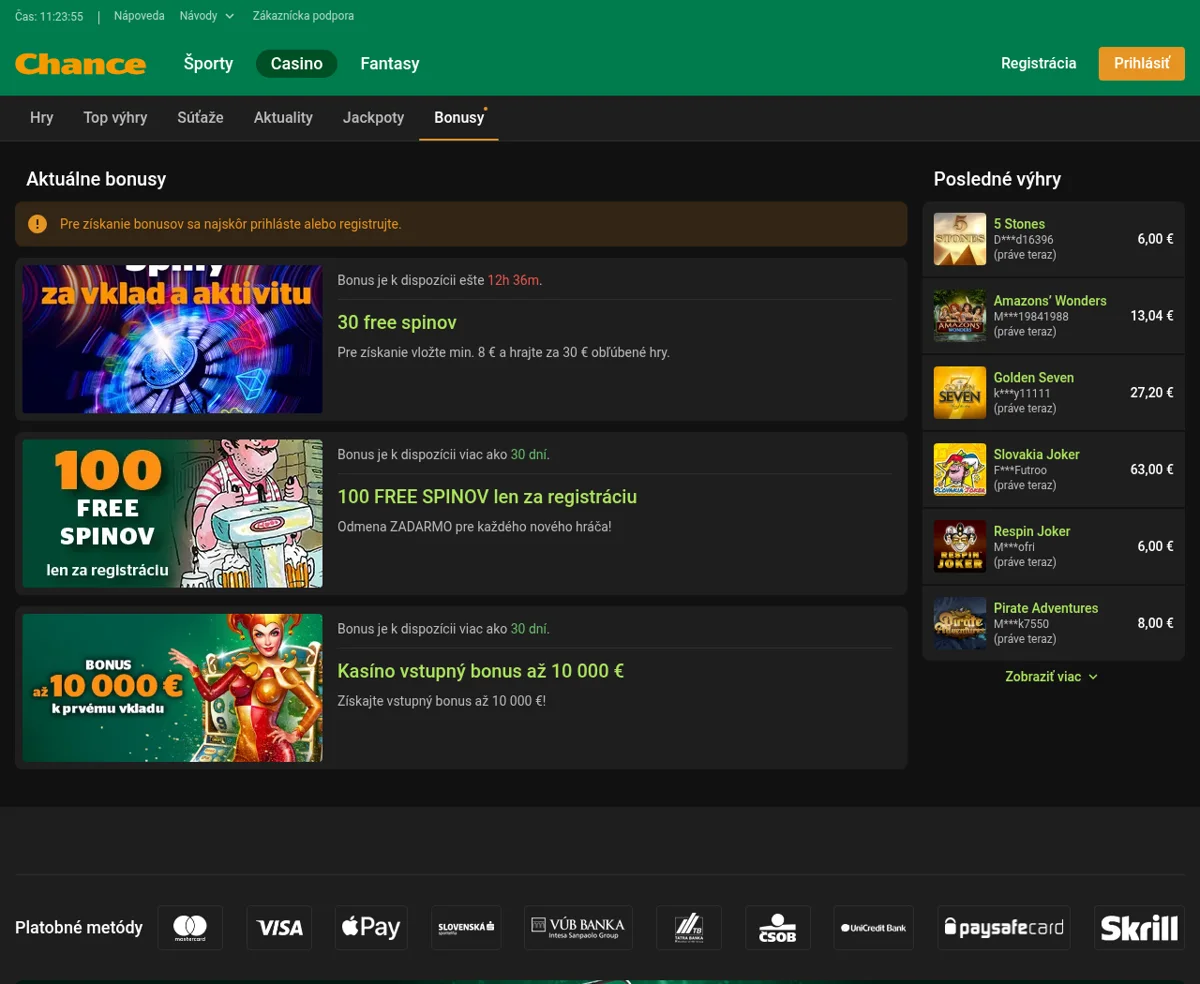Click the Aktuálne bonusy heading

pyautogui.click(x=96, y=180)
